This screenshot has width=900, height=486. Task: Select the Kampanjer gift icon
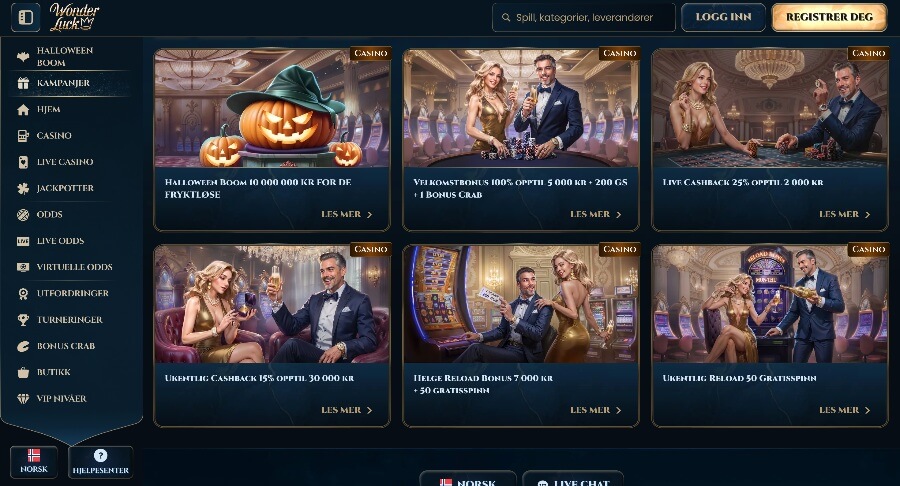23,83
